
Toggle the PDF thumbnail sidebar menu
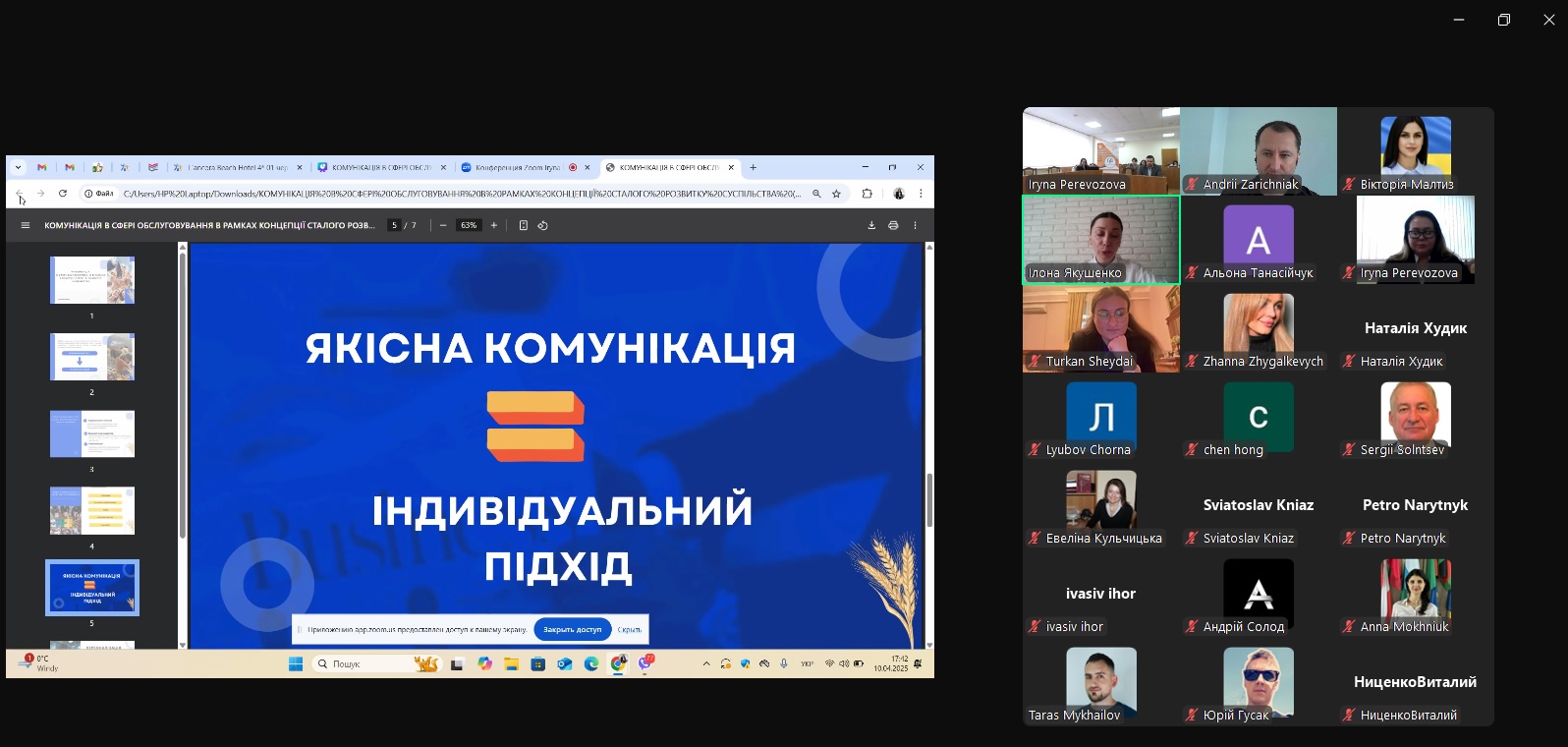26,225
